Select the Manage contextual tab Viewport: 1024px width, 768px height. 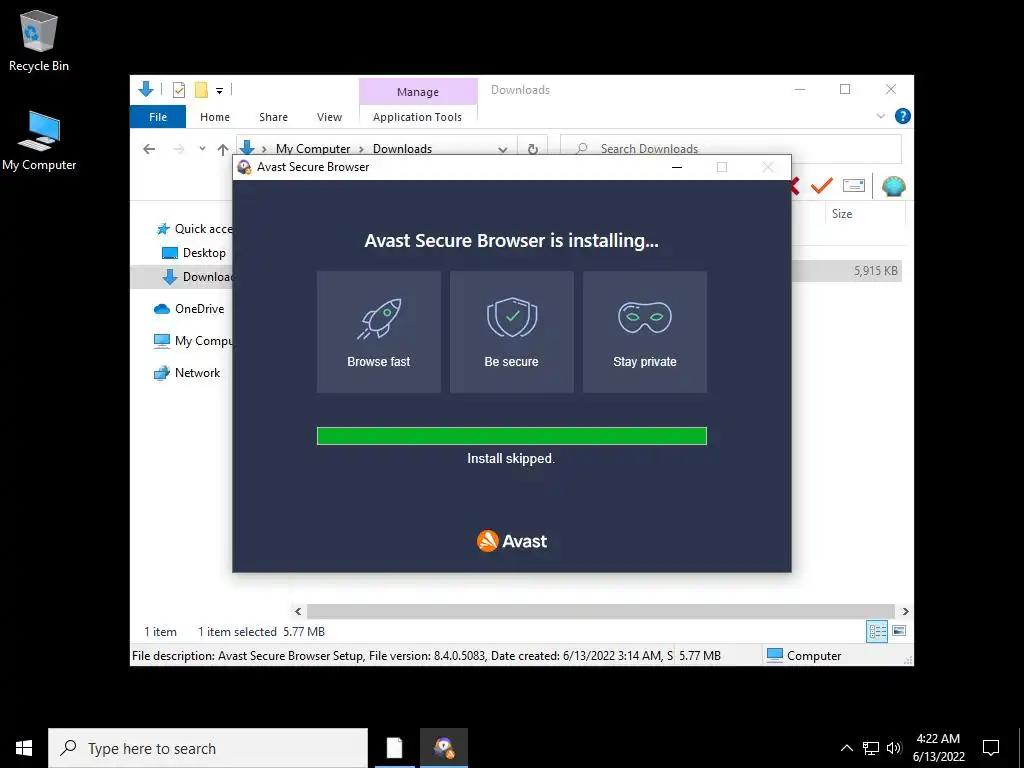(418, 92)
